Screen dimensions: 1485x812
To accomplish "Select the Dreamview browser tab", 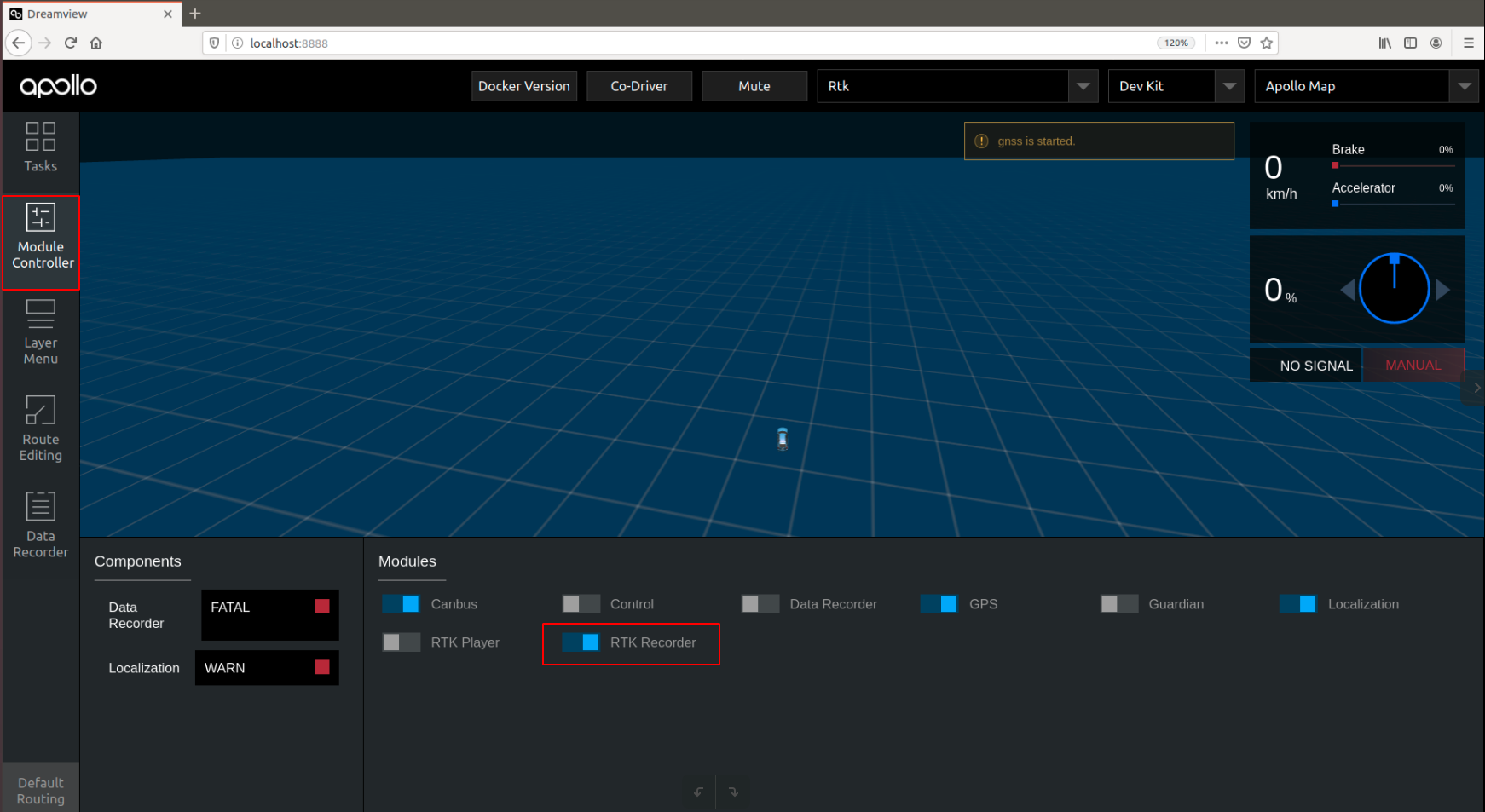I will 90,14.
